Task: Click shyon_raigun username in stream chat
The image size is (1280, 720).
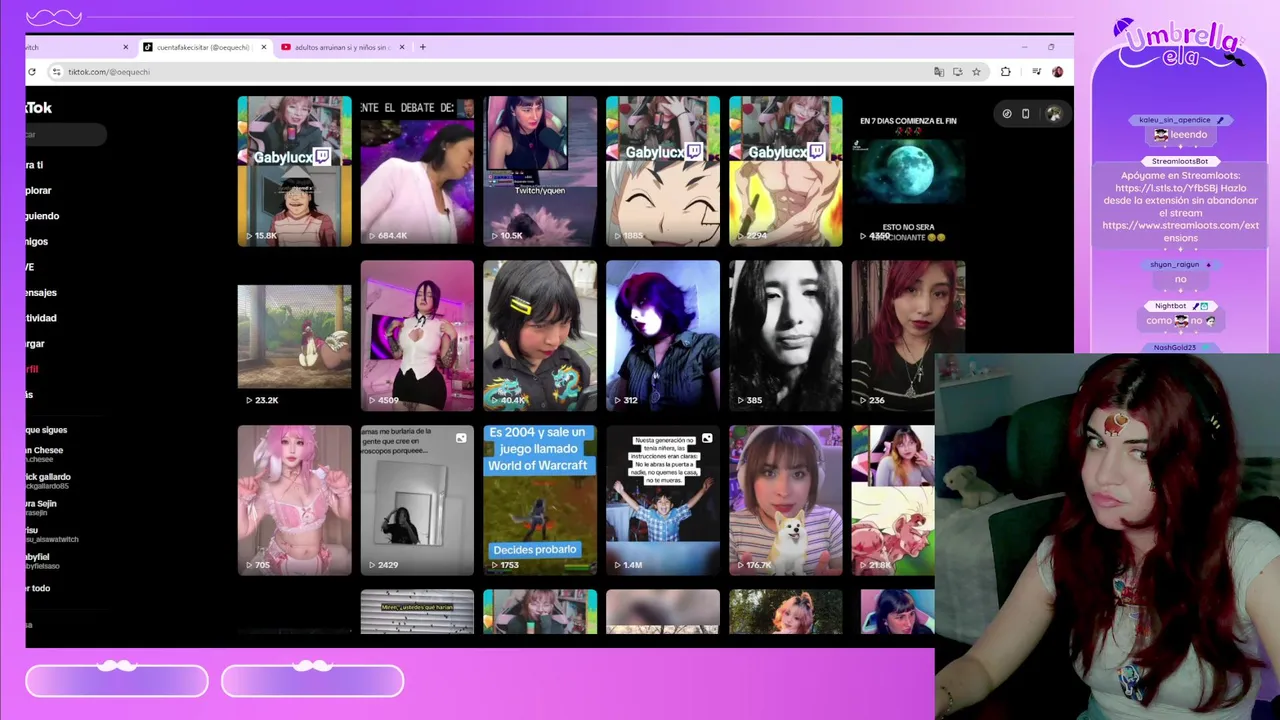Action: 1174,265
